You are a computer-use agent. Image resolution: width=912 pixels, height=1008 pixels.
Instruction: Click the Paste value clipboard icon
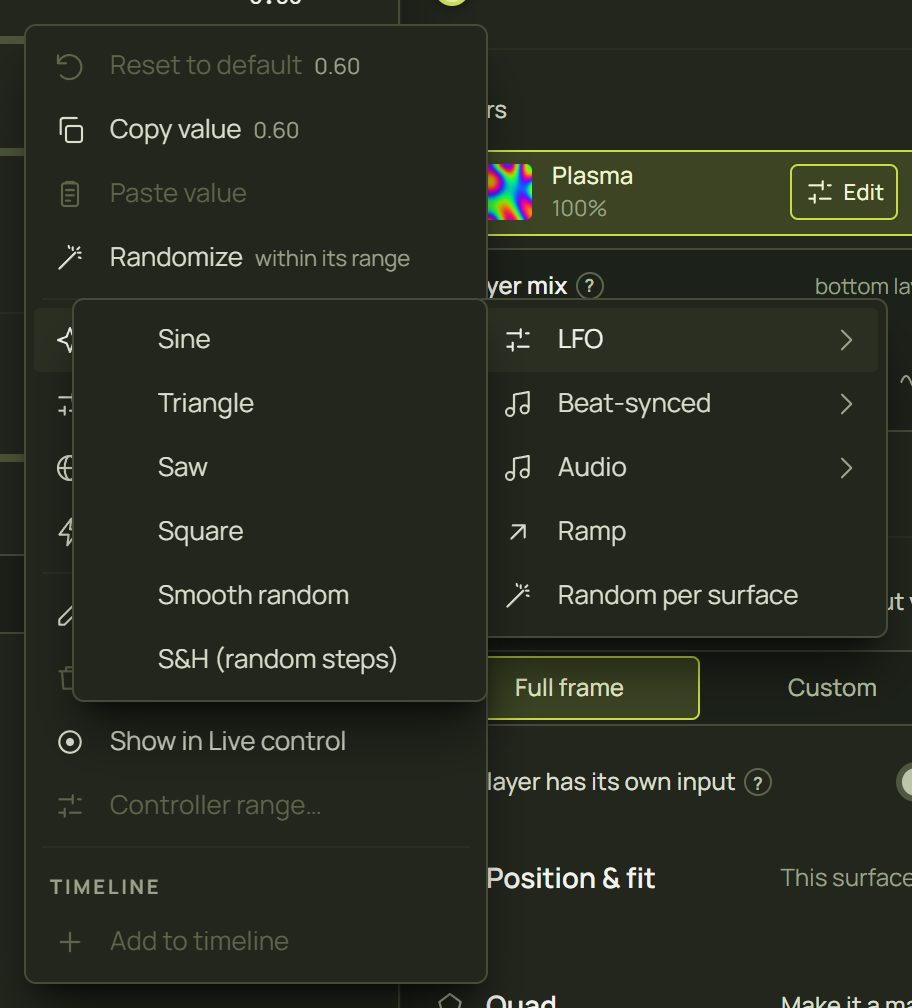(x=69, y=194)
